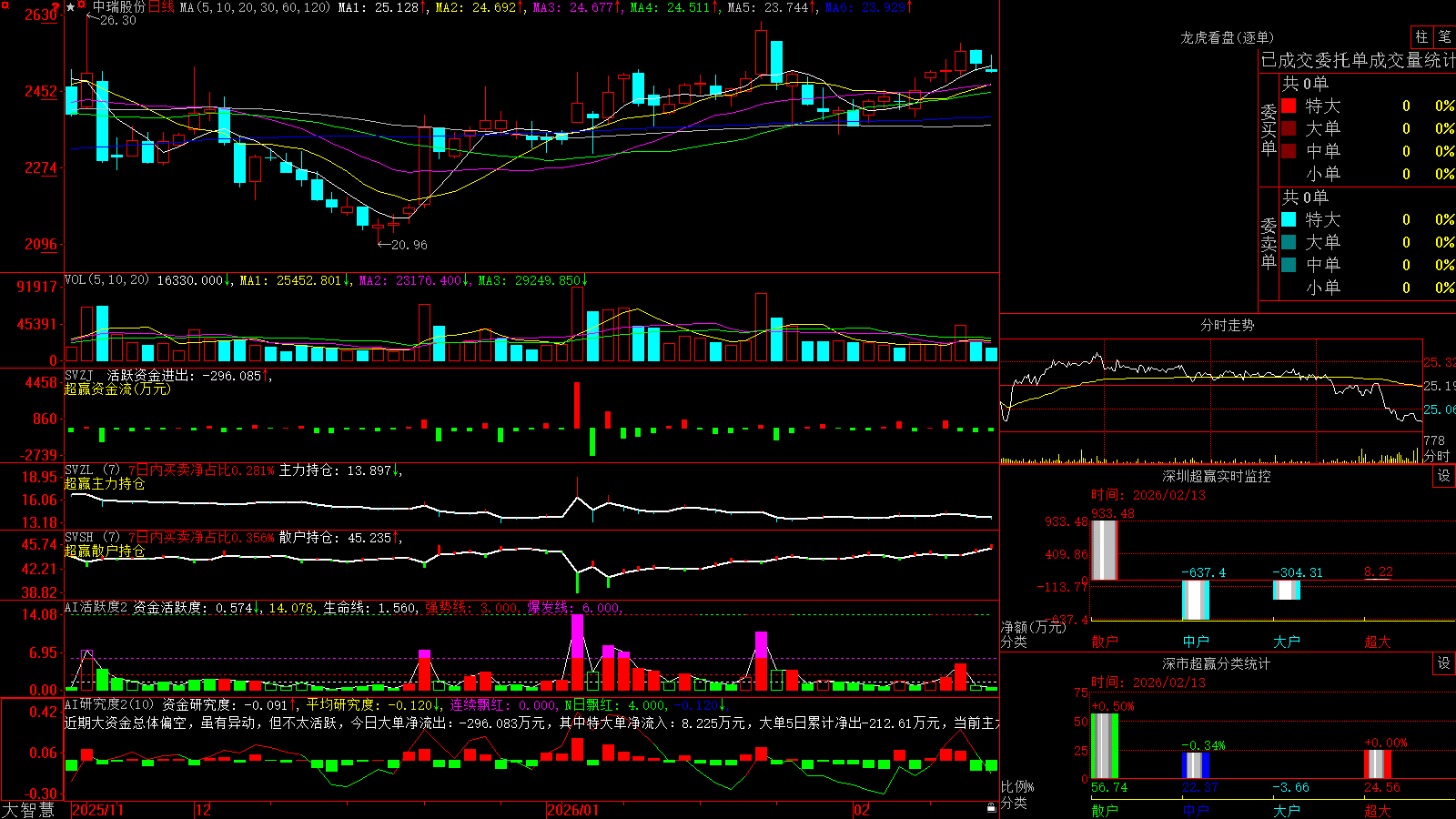The width and height of the screenshot is (1456, 819).
Task: Click the 小单 row under 委买单
Action: pyautogui.click(x=1368, y=174)
